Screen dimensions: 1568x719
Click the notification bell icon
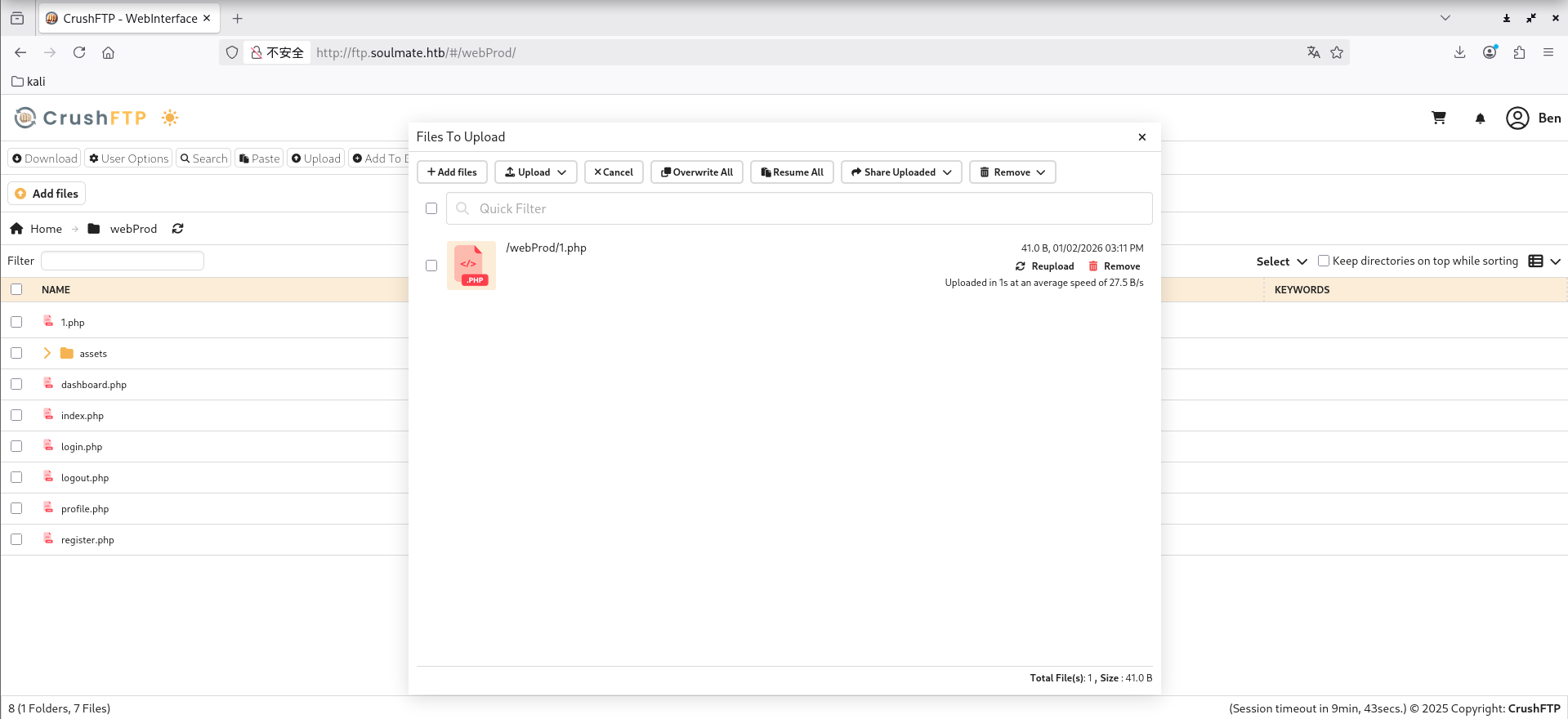(1480, 118)
